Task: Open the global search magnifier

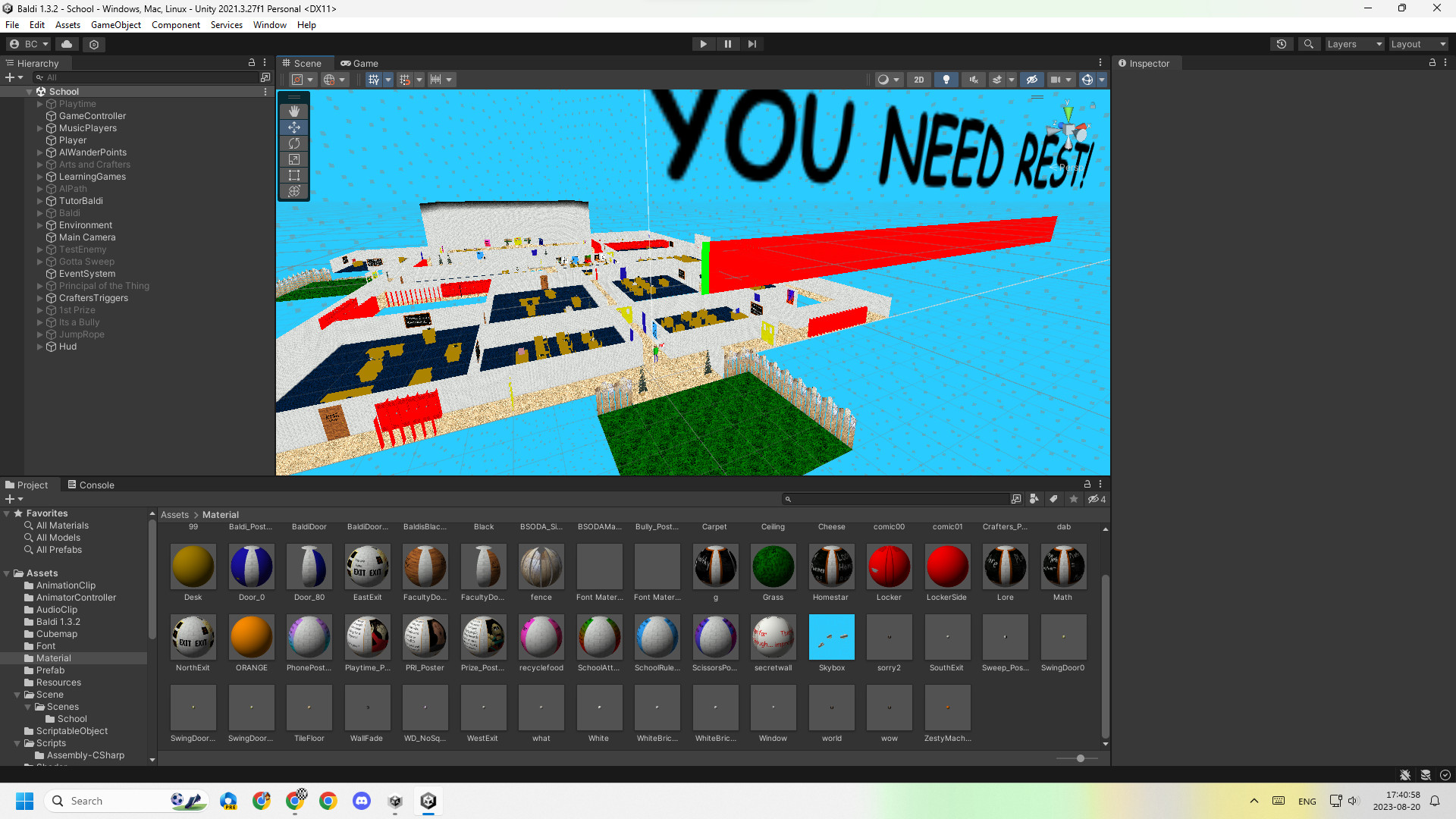Action: coord(1309,44)
